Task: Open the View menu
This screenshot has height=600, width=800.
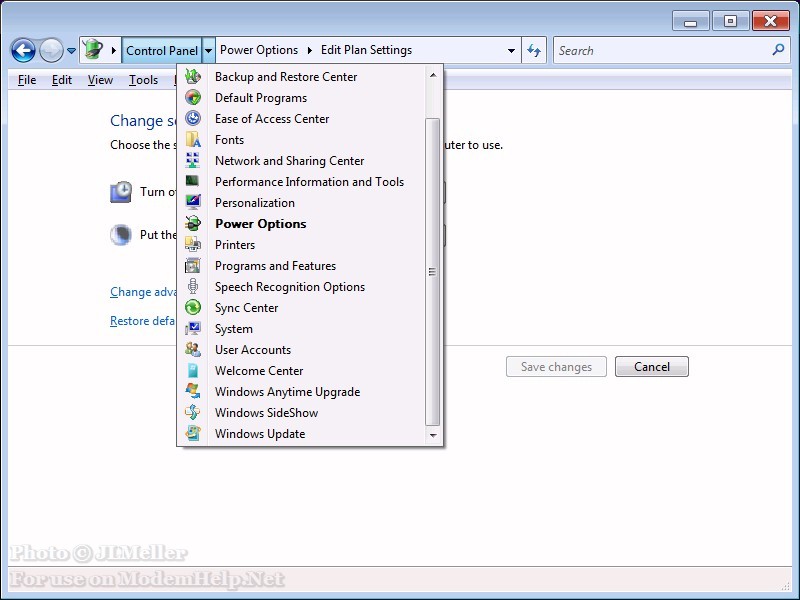Action: pos(100,80)
